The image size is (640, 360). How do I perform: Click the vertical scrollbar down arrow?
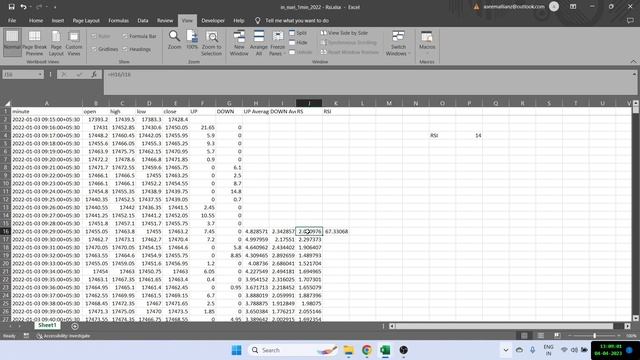click(x=636, y=318)
